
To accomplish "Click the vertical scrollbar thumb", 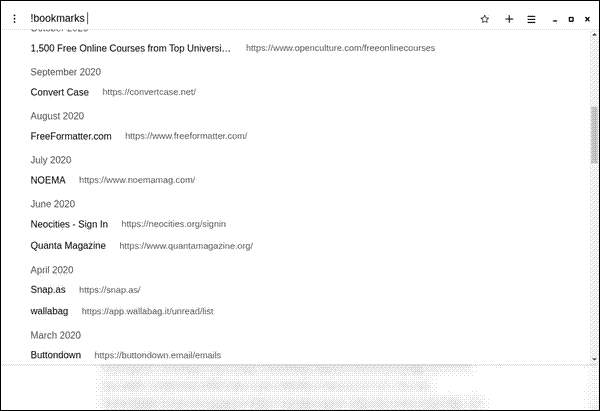I will (594, 135).
